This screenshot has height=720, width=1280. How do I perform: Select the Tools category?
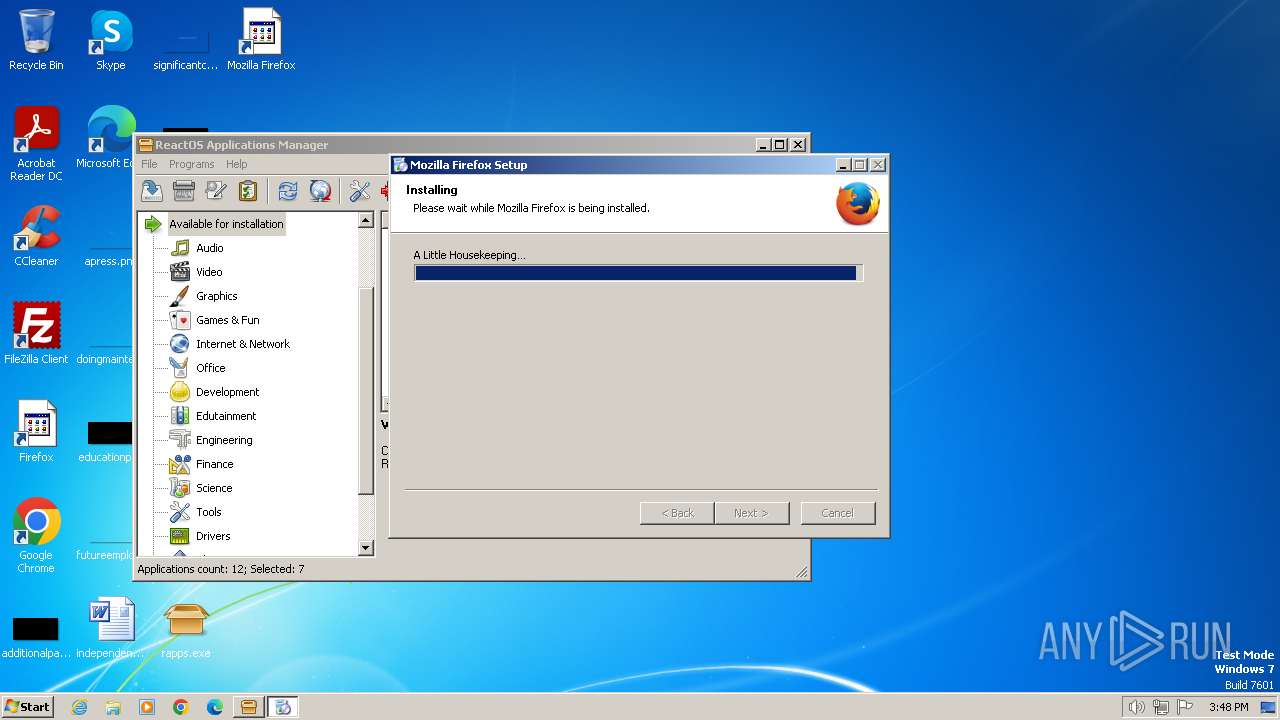(x=208, y=512)
